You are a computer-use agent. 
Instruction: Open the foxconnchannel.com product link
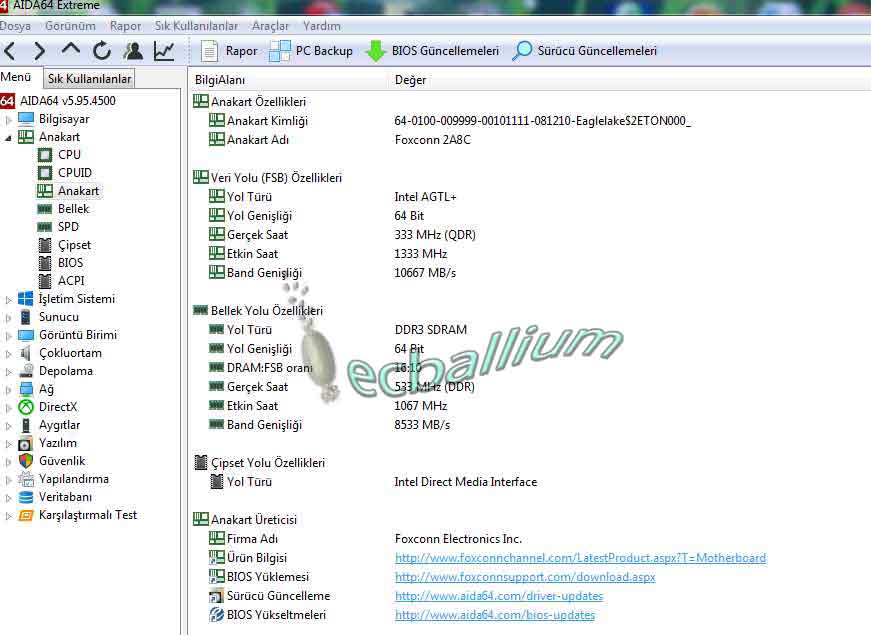580,558
